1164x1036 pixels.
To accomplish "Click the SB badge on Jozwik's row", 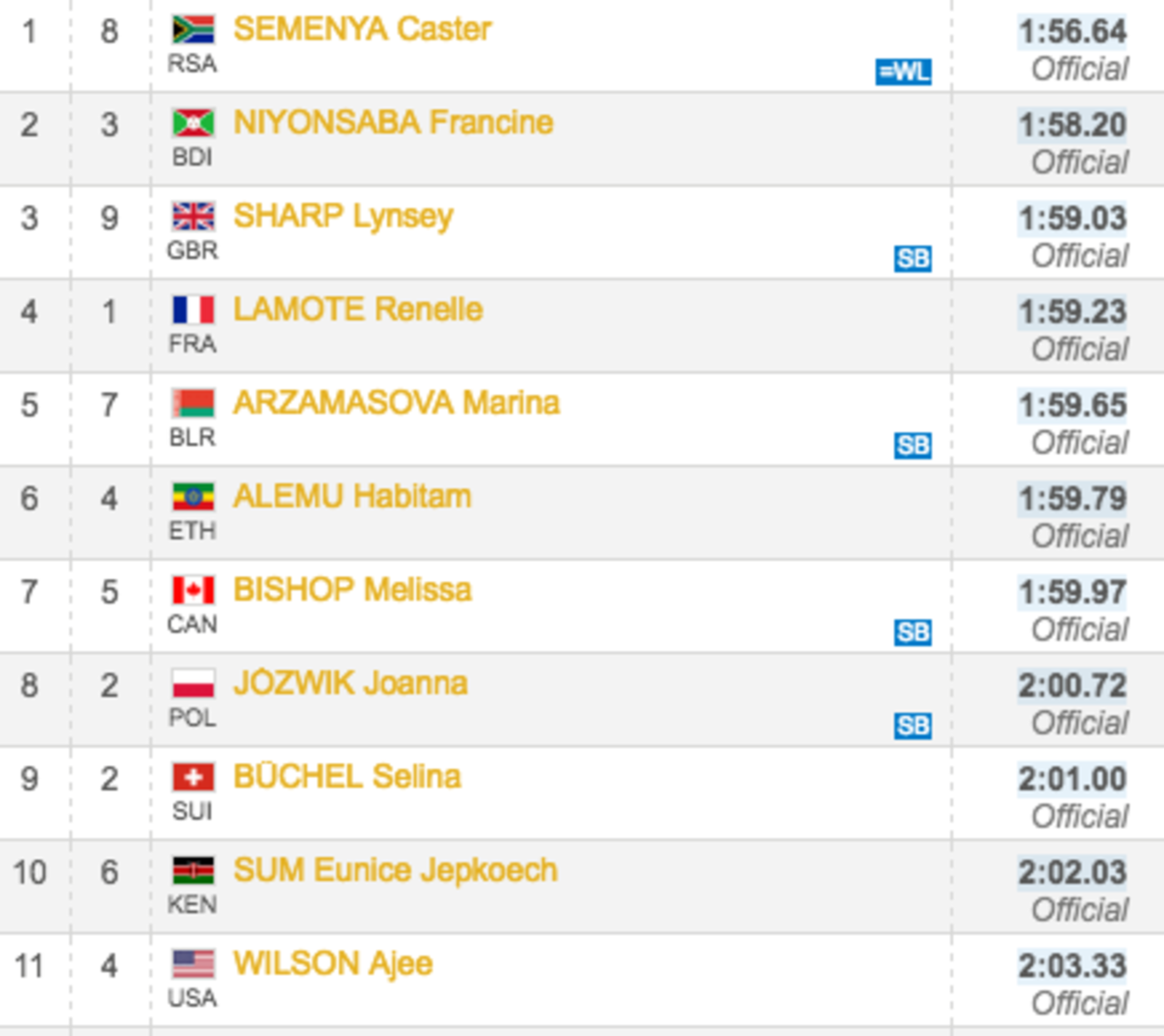I will click(x=913, y=726).
